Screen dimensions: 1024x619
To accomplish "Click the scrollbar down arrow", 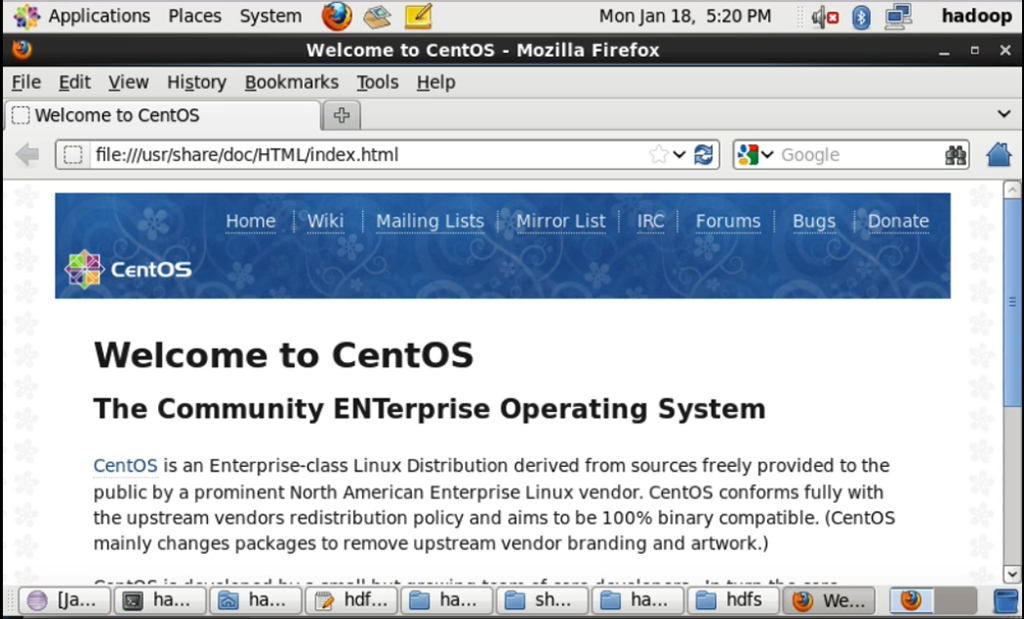I will (x=1012, y=575).
